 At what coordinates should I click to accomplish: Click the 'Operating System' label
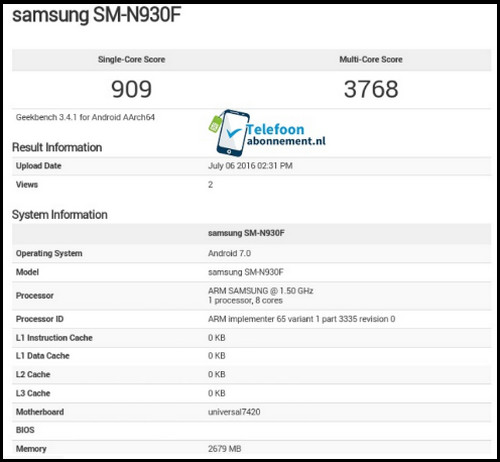pyautogui.click(x=49, y=253)
